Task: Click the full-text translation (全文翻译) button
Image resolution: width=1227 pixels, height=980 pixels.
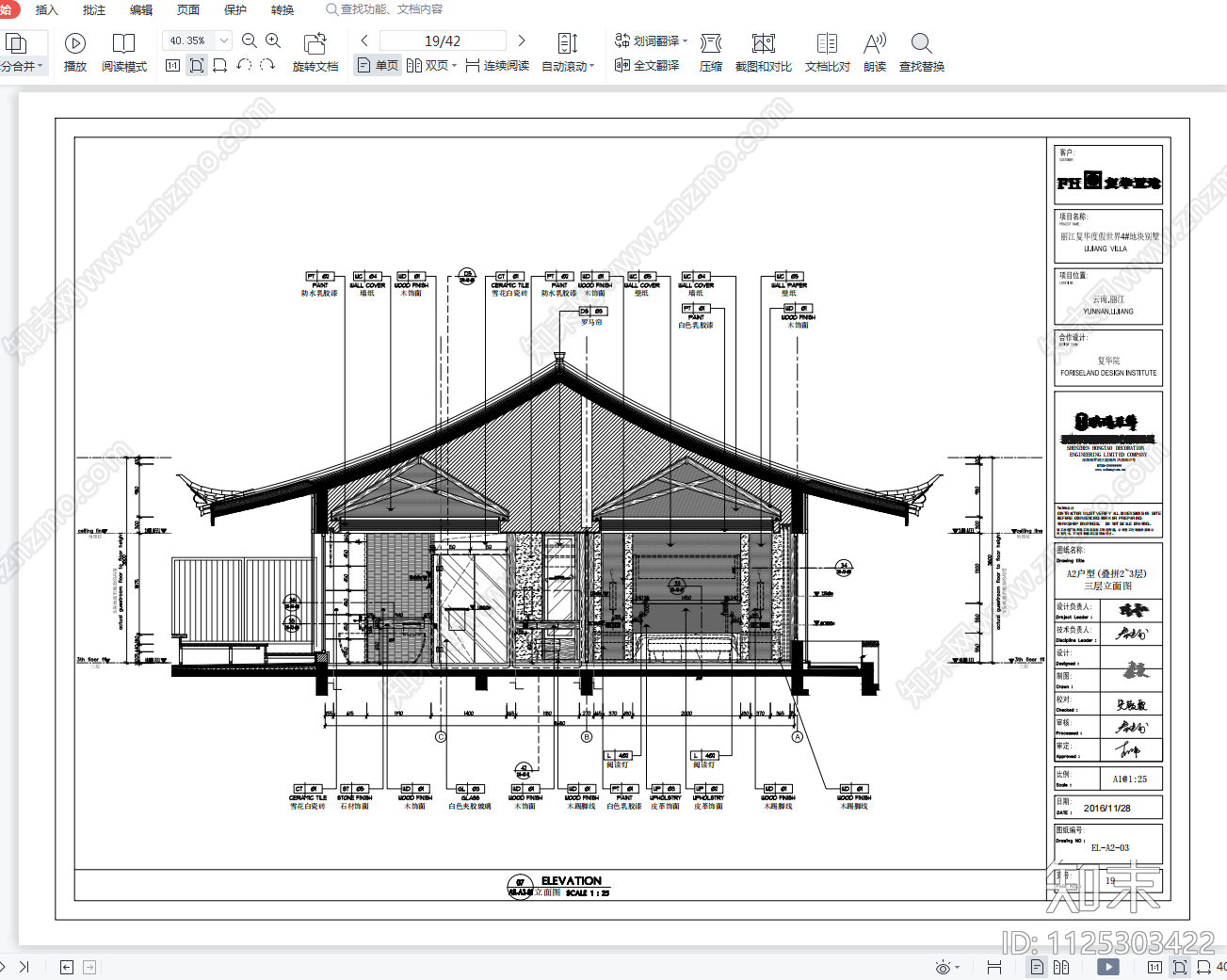Action: [647, 65]
